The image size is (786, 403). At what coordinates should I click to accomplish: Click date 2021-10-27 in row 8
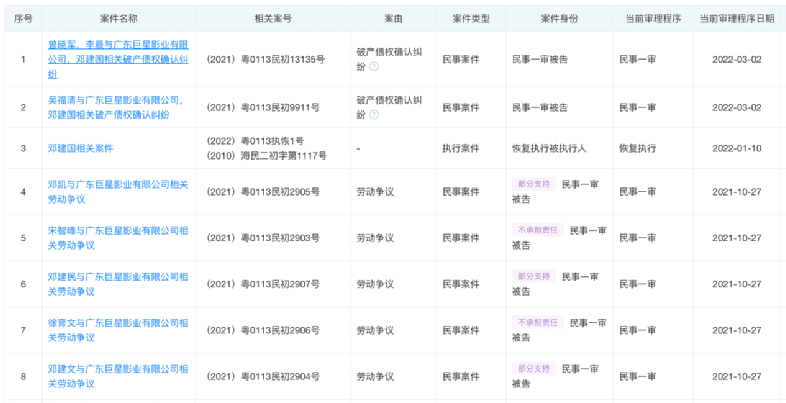(736, 376)
